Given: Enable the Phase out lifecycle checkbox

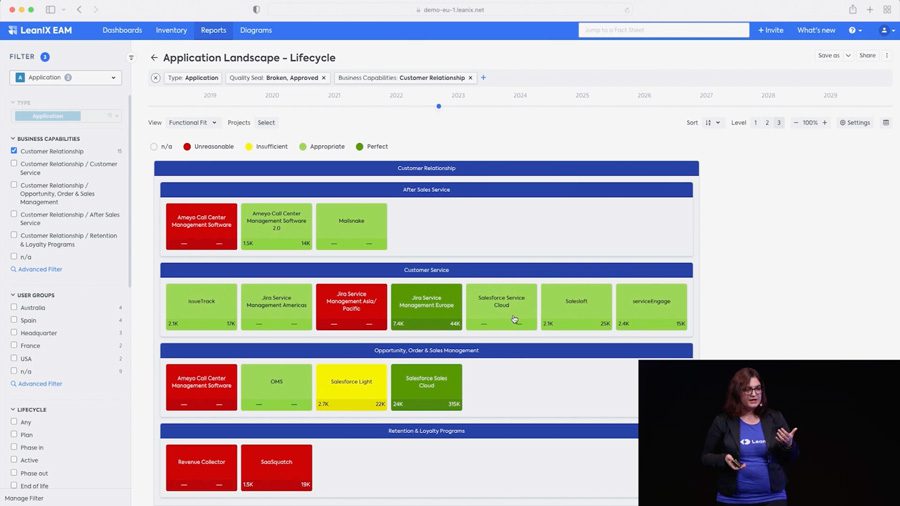Looking at the screenshot, I should tap(14, 473).
